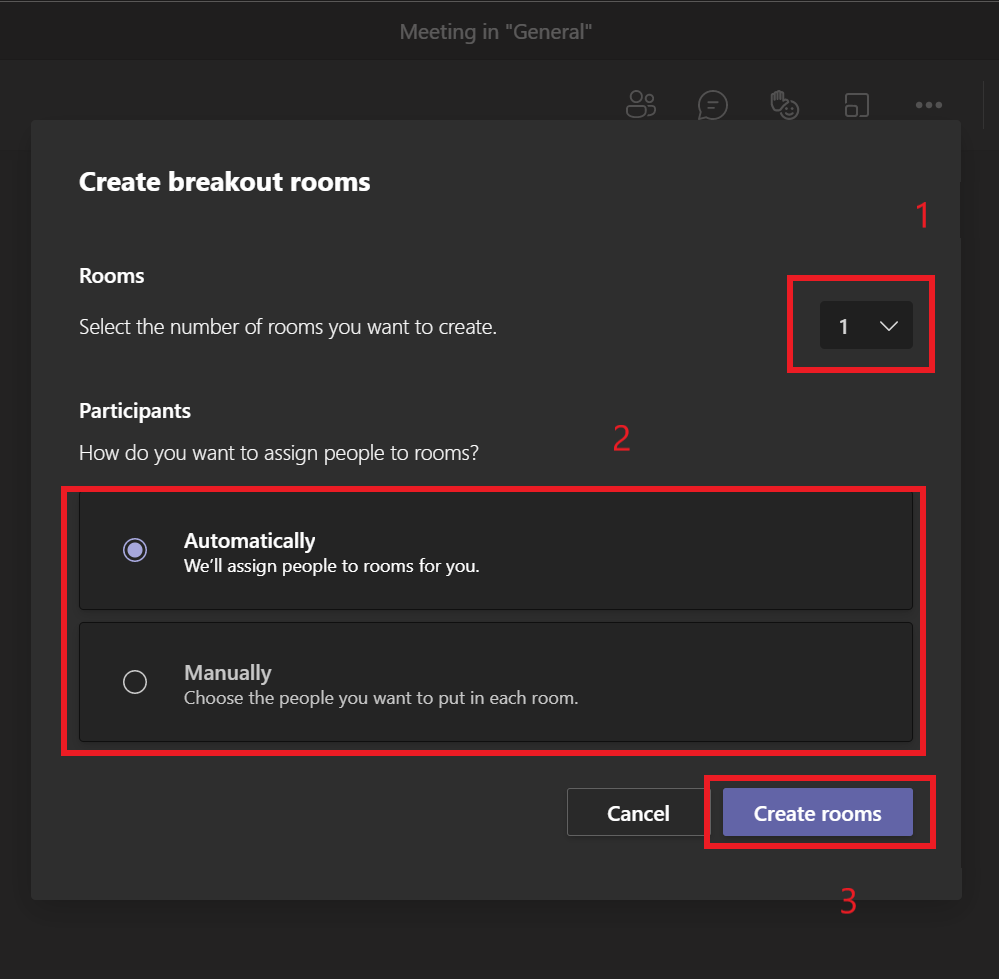The image size is (999, 979).
Task: Select the Manually radio button
Action: click(x=135, y=682)
